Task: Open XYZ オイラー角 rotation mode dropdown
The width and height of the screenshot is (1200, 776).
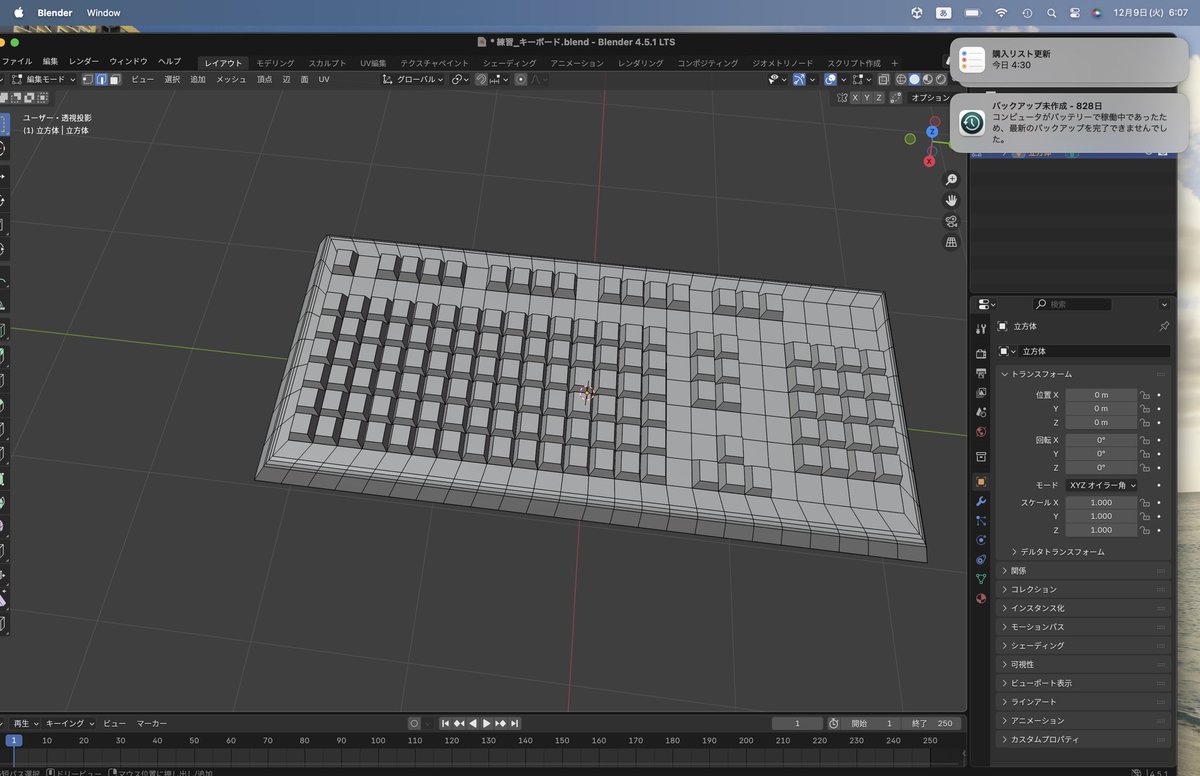Action: point(1101,485)
